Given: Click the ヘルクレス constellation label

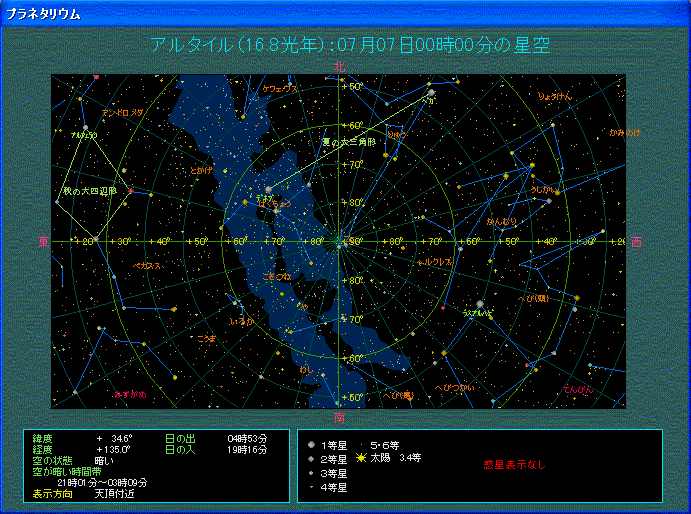Looking at the screenshot, I should coord(437,261).
